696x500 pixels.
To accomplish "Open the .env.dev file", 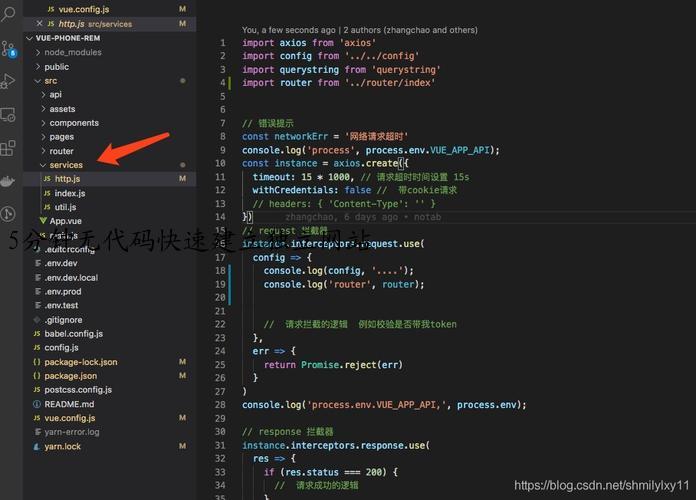I will coord(61,263).
